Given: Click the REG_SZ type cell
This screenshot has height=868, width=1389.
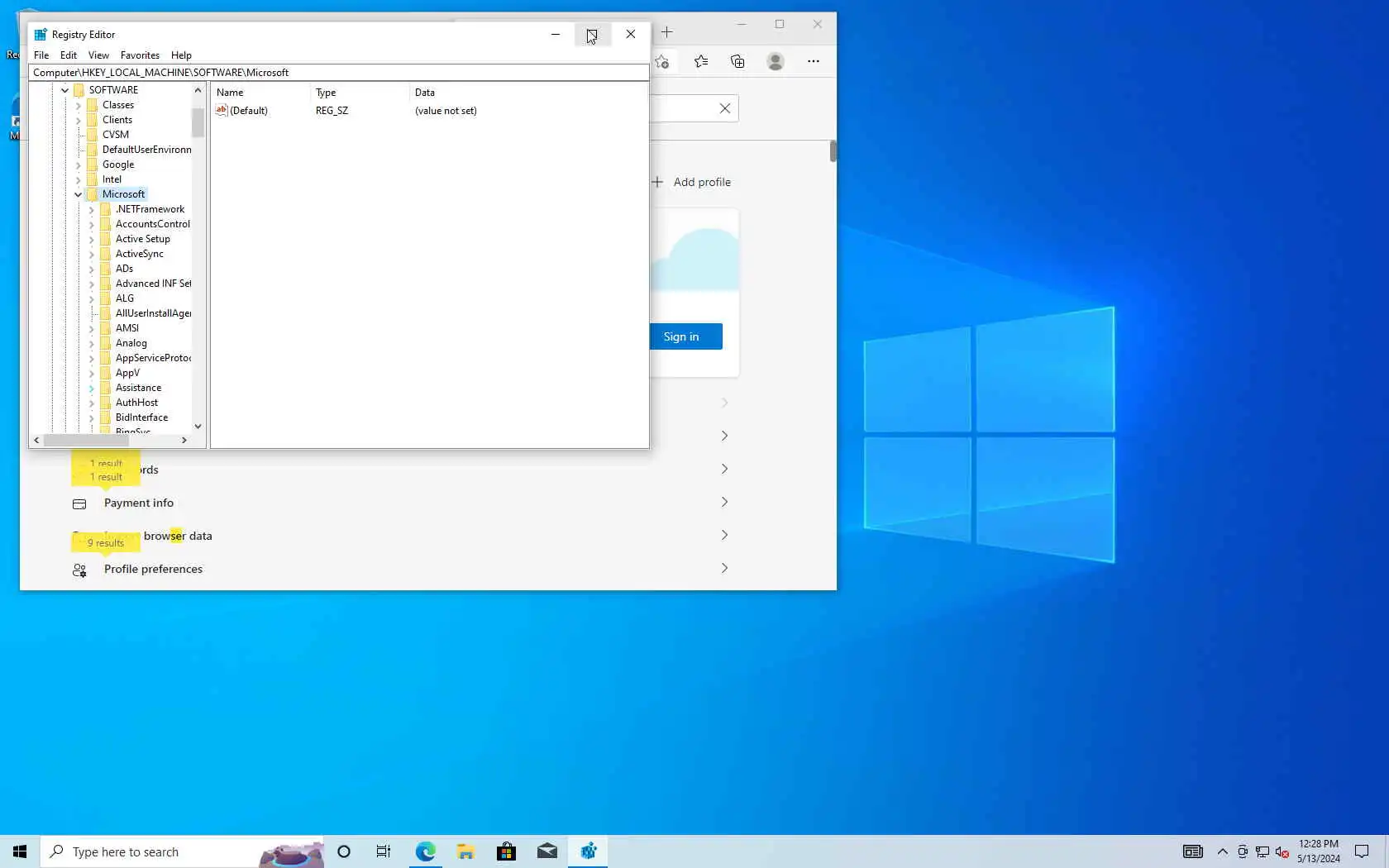Looking at the screenshot, I should click(332, 111).
